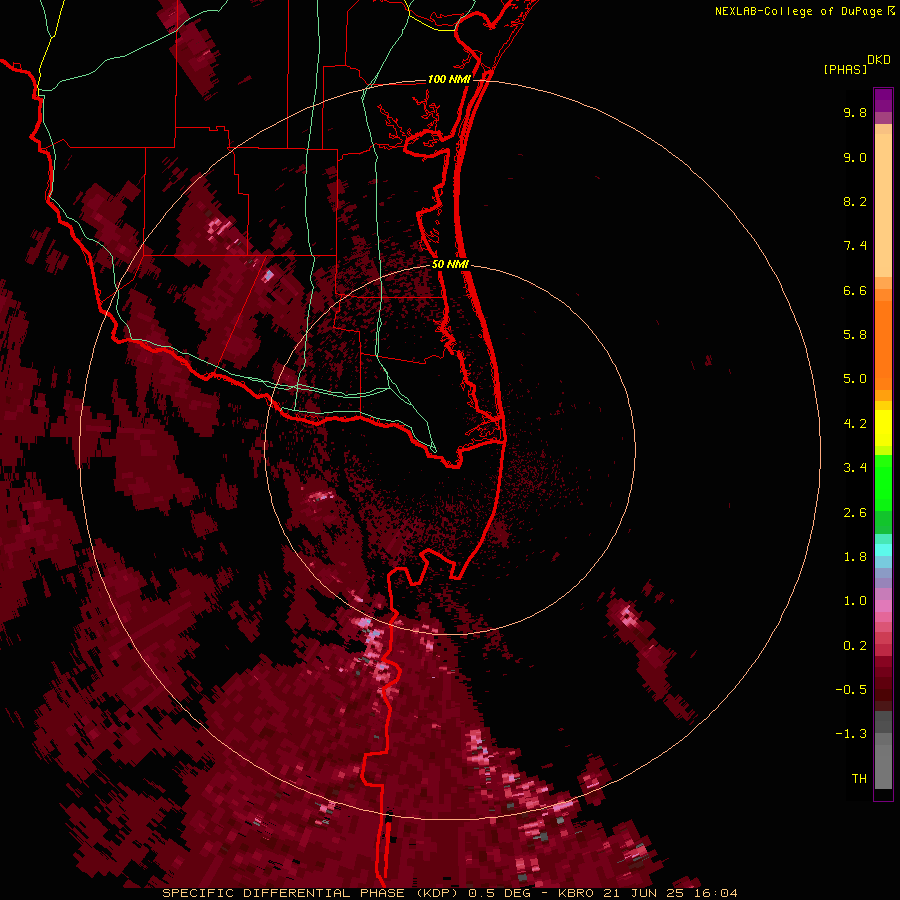Click the 1.0 value on the color scale
This screenshot has height=900, width=900.
855,601
